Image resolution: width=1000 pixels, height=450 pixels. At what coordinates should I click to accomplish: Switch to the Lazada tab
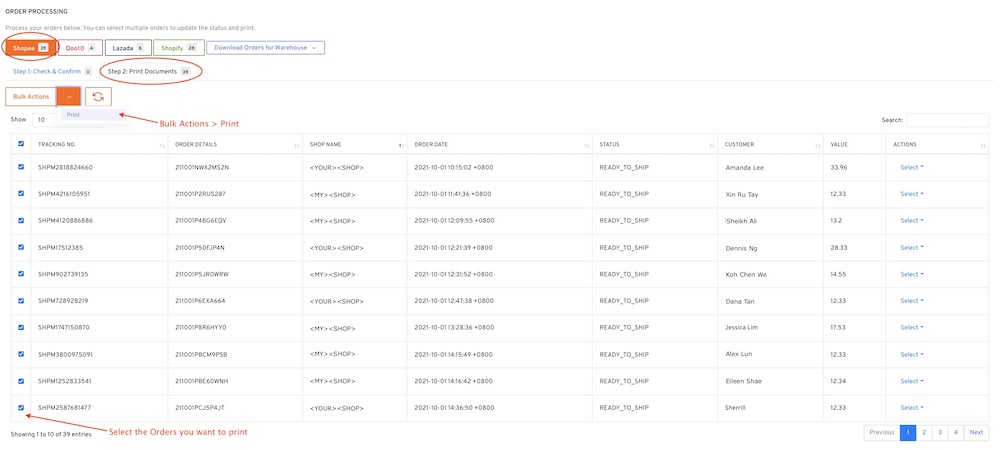pyautogui.click(x=128, y=47)
